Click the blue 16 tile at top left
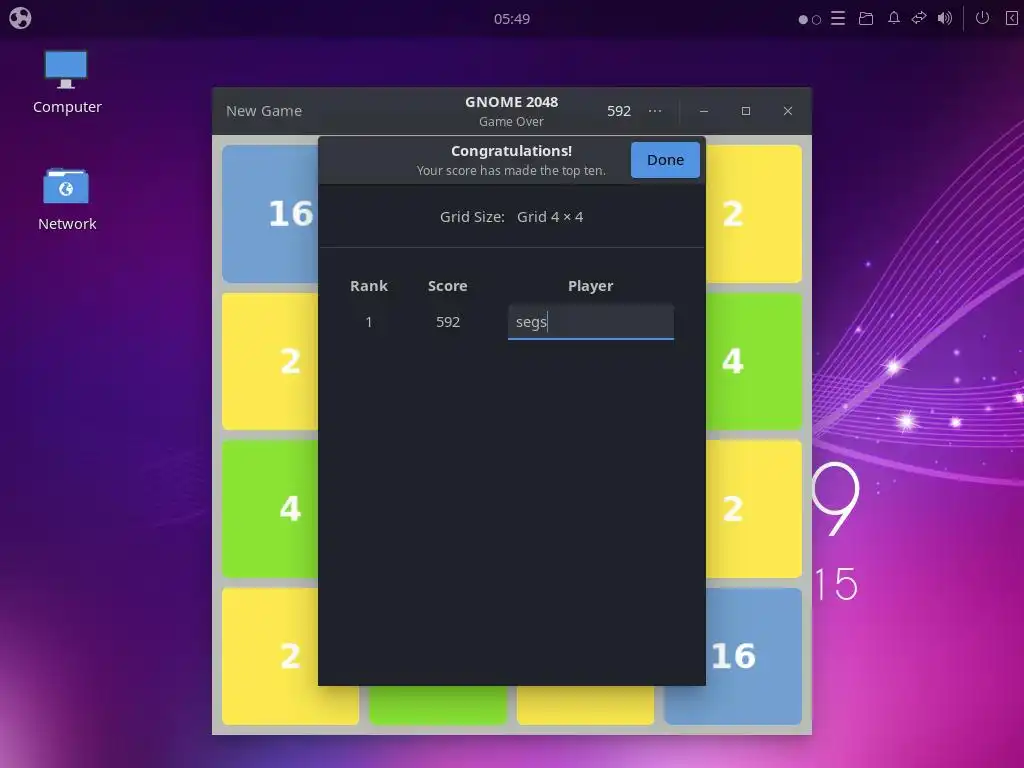Screen dimensions: 1024x768 pyautogui.click(x=270, y=214)
